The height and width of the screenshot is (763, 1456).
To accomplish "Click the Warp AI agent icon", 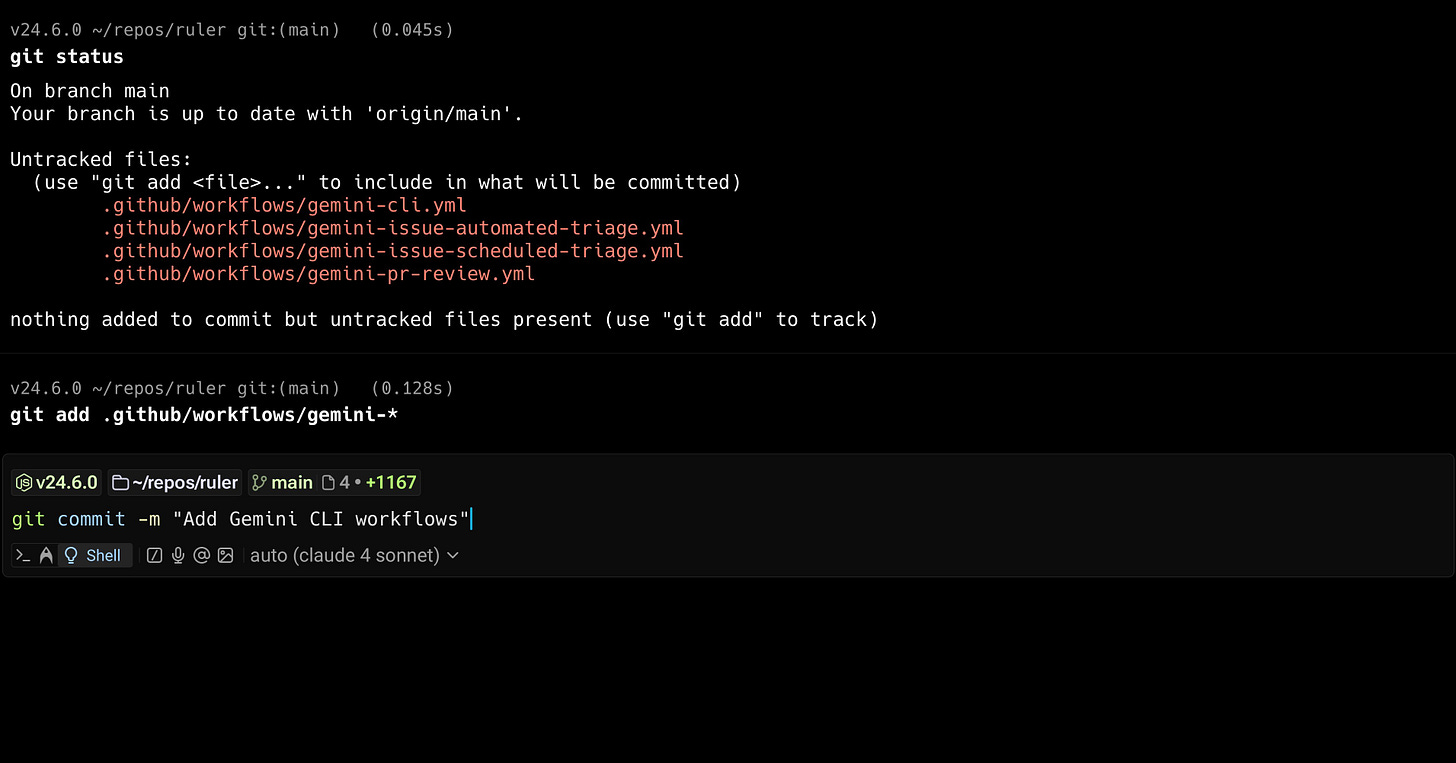I will point(46,554).
